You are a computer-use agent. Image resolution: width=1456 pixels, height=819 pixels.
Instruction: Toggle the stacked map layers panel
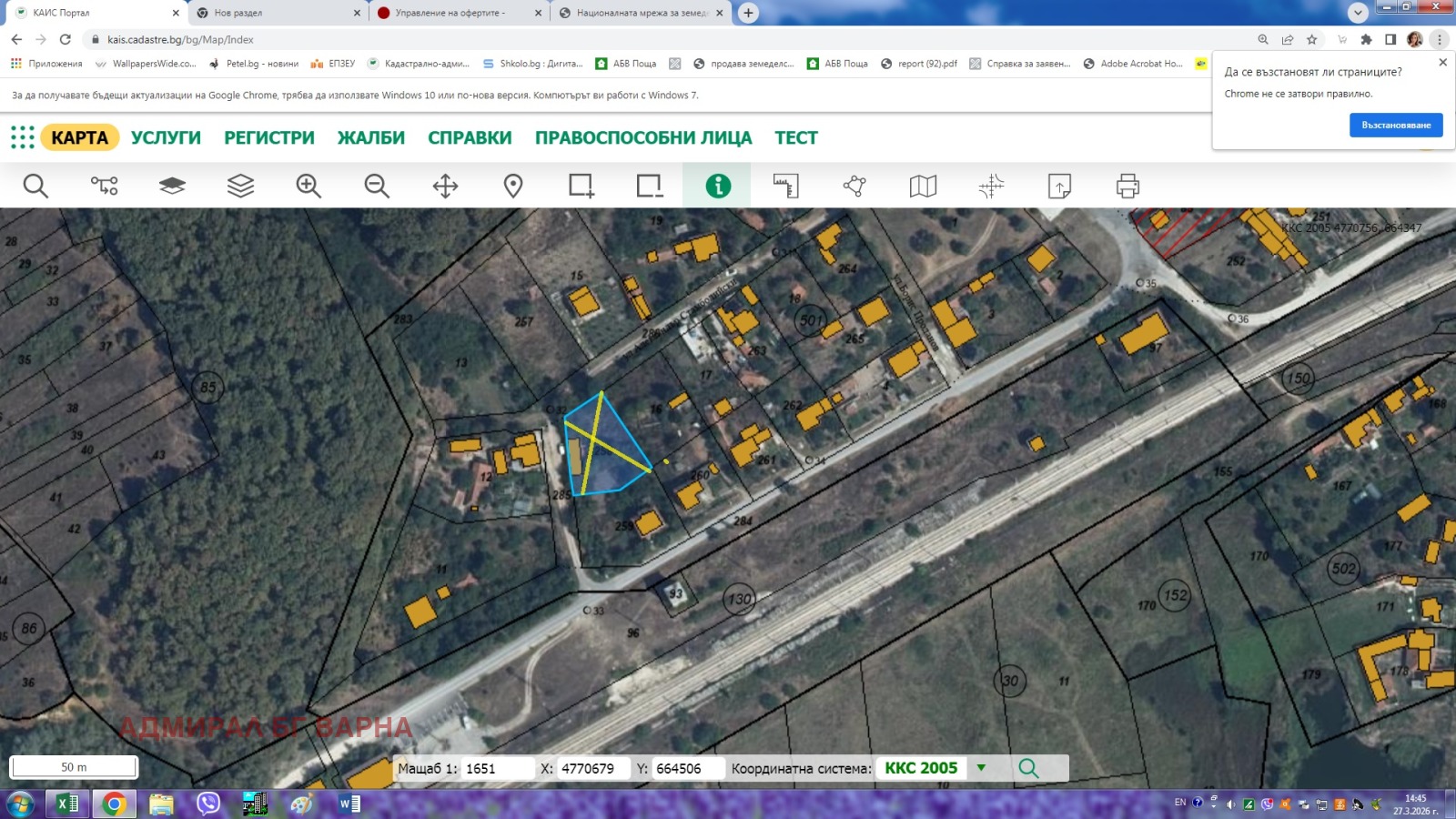tap(239, 185)
